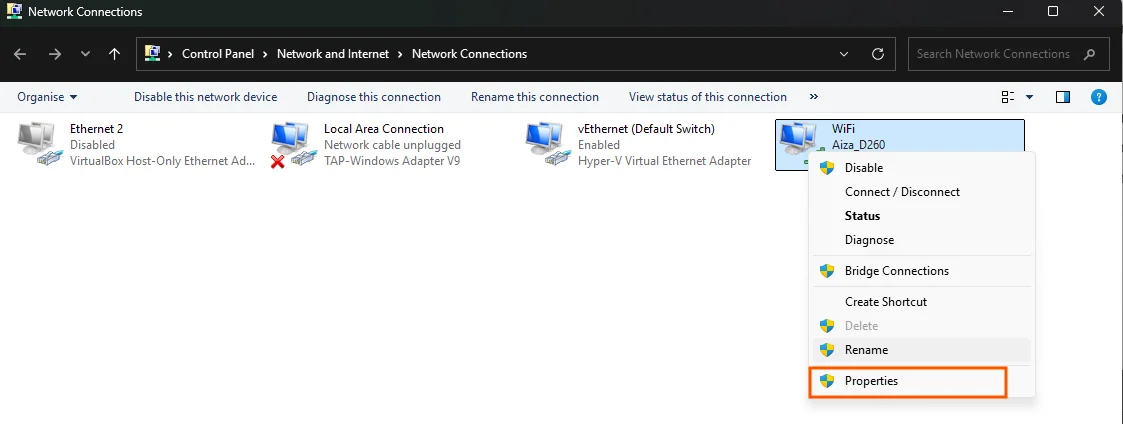The image size is (1123, 424).
Task: Open the Organise menu
Action: click(47, 97)
